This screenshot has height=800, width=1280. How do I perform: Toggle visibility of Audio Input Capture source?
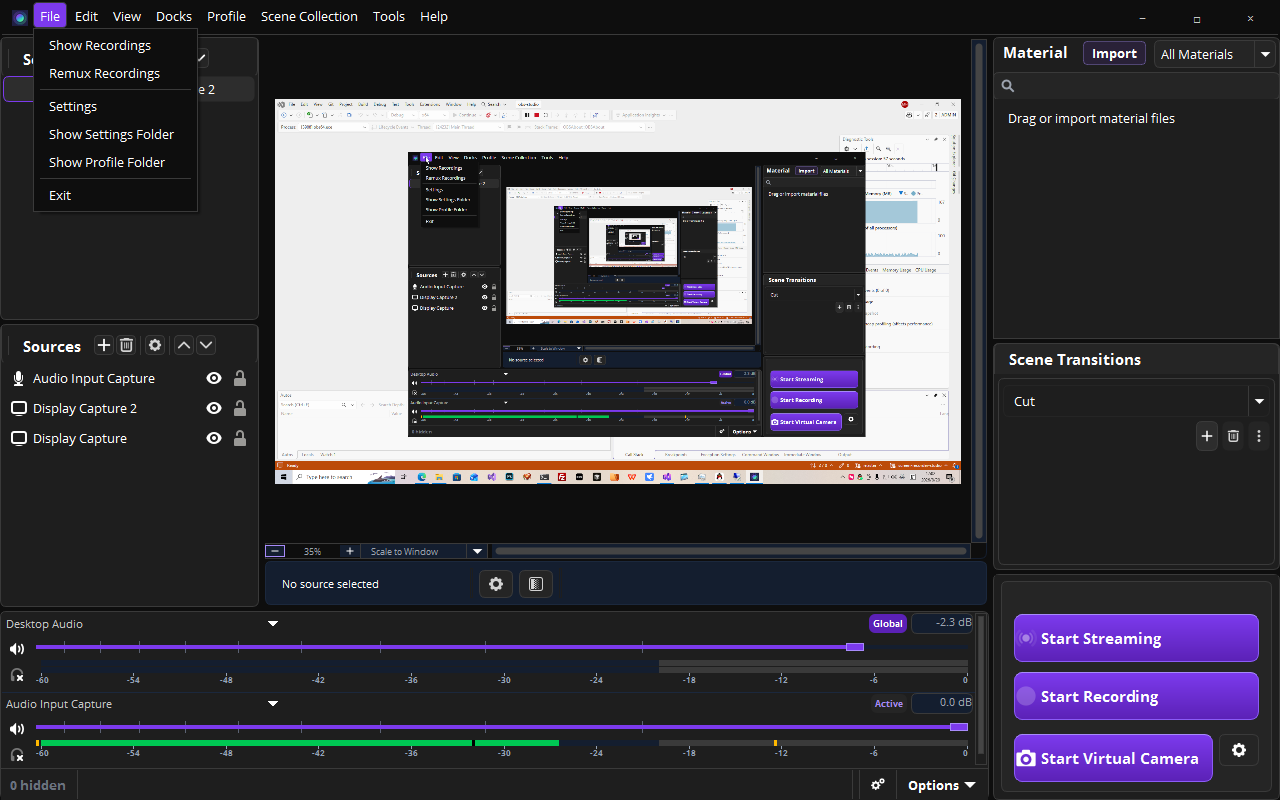pos(213,378)
